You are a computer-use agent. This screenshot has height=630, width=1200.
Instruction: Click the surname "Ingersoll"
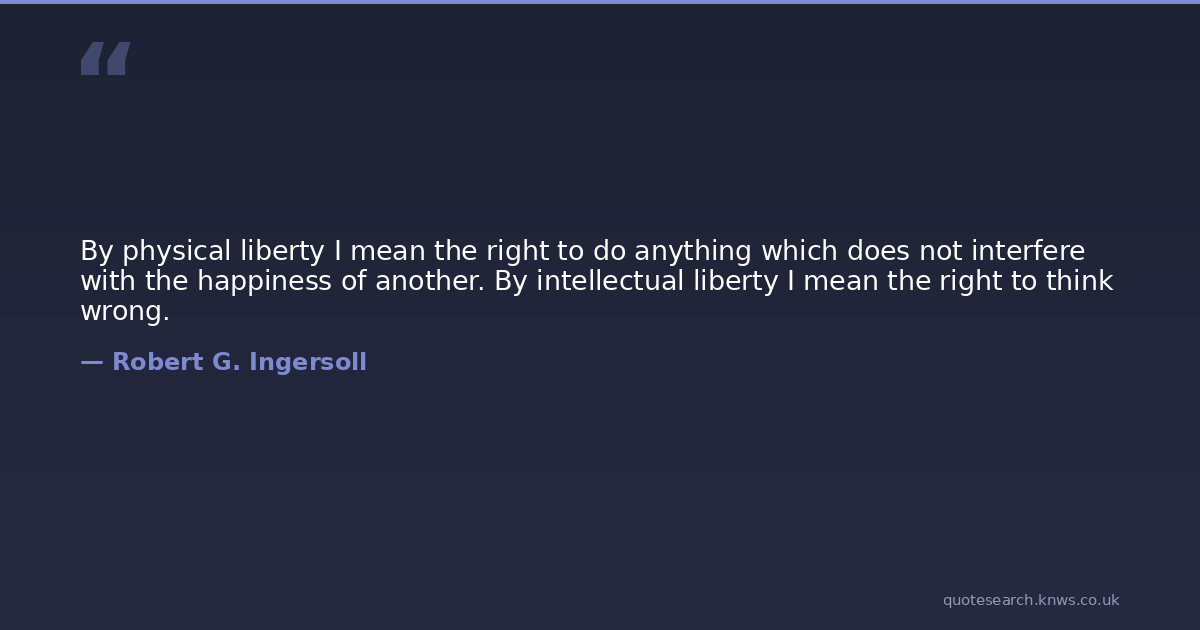307,363
